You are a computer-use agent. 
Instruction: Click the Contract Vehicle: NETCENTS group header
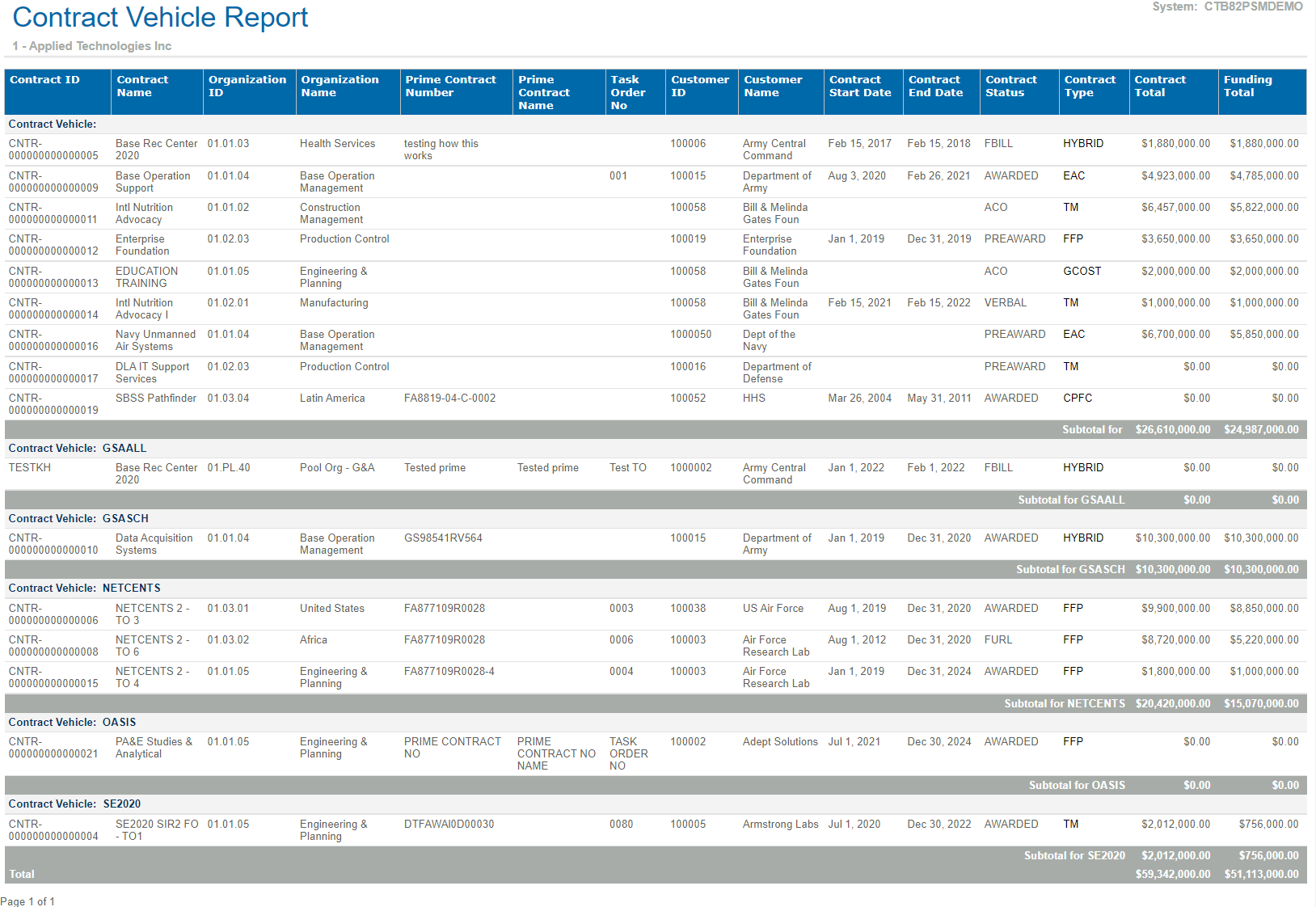pyautogui.click(x=84, y=588)
